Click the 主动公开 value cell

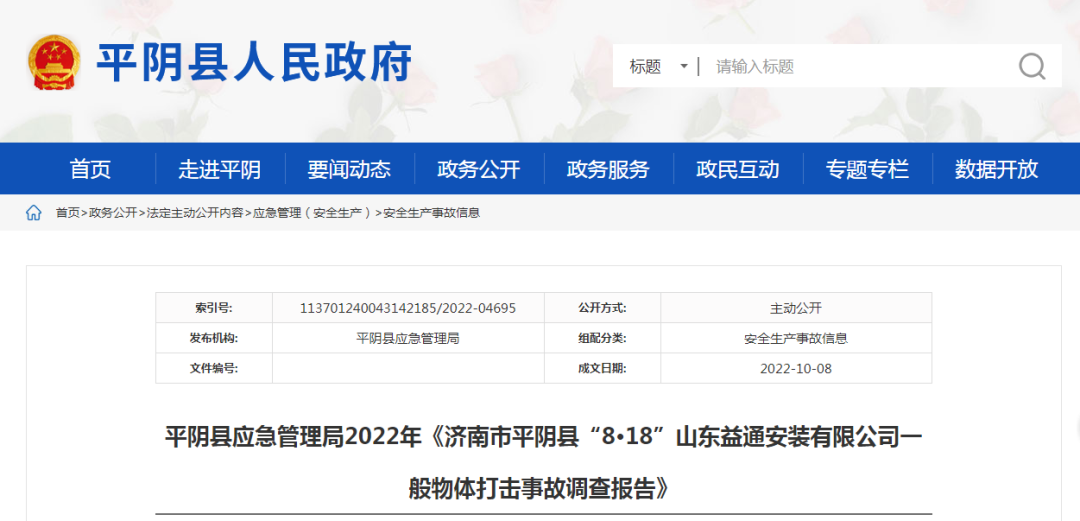coord(796,308)
